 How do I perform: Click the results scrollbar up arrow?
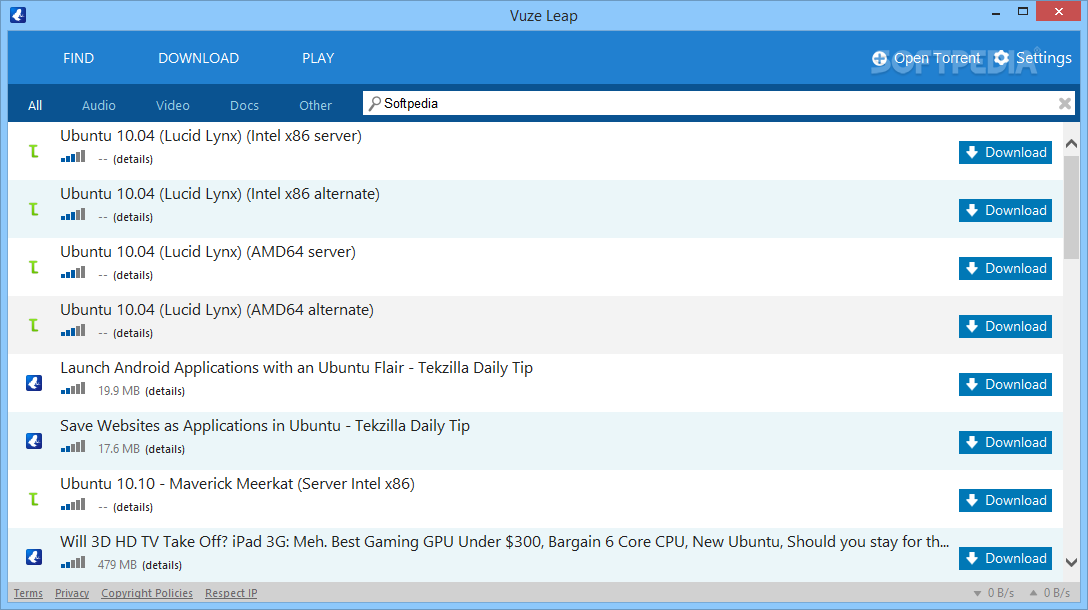pos(1071,144)
